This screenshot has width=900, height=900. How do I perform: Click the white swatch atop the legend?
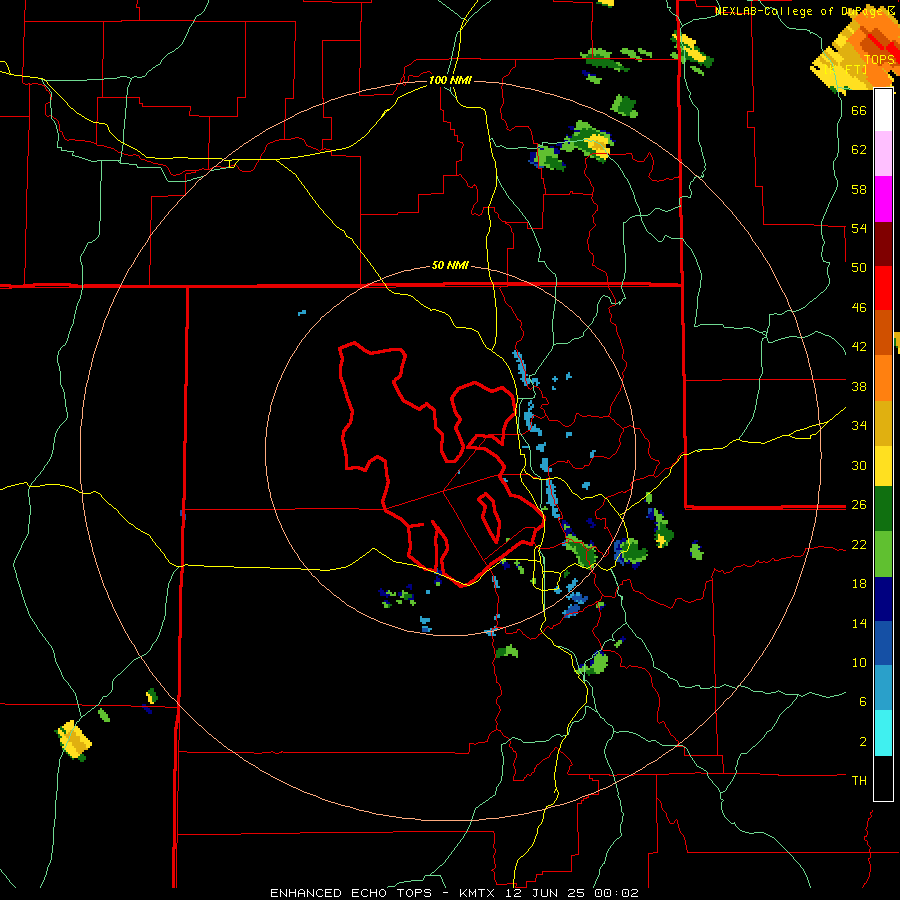(883, 111)
